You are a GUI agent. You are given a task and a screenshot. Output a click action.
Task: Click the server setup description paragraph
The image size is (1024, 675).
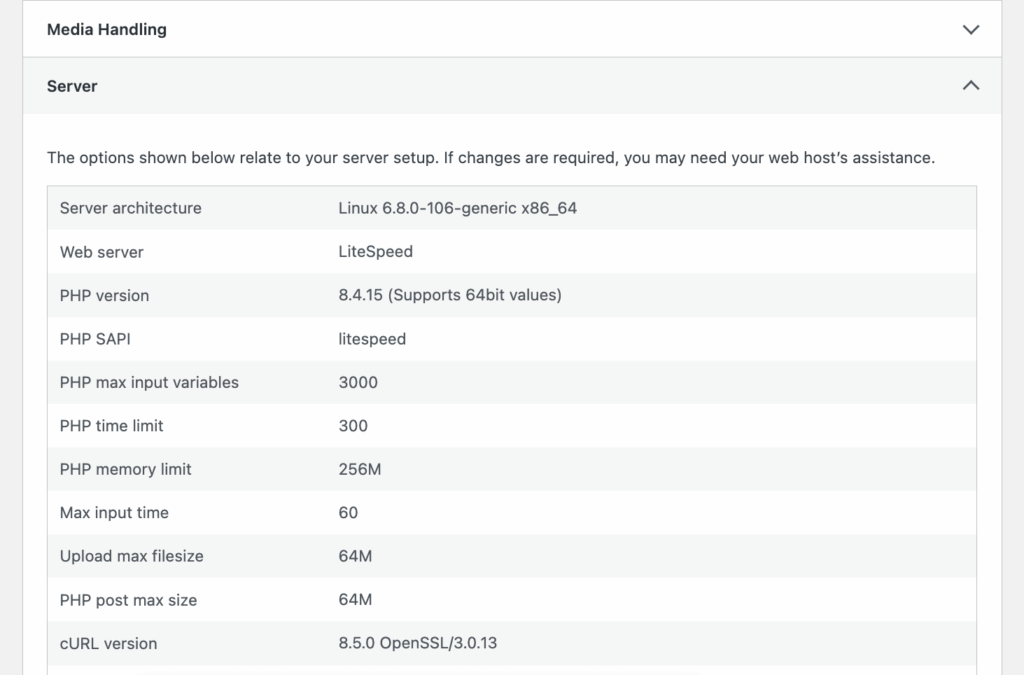click(x=490, y=158)
